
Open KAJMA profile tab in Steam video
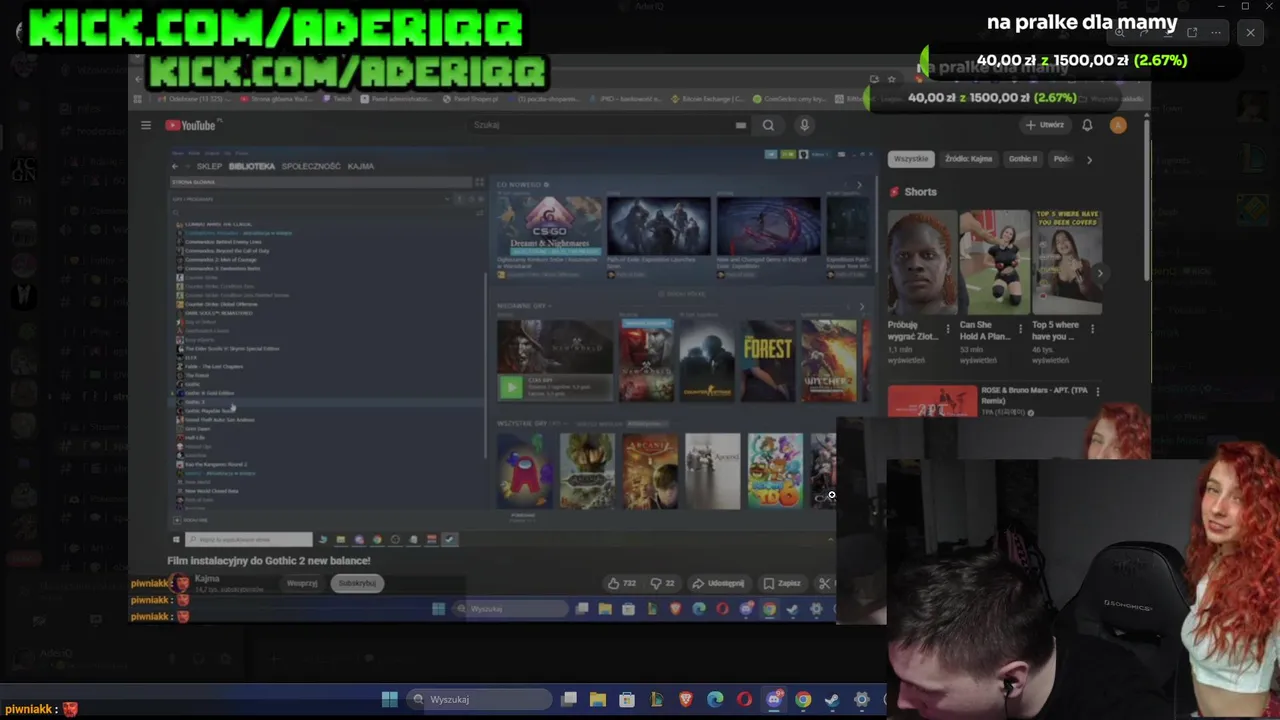click(x=361, y=166)
